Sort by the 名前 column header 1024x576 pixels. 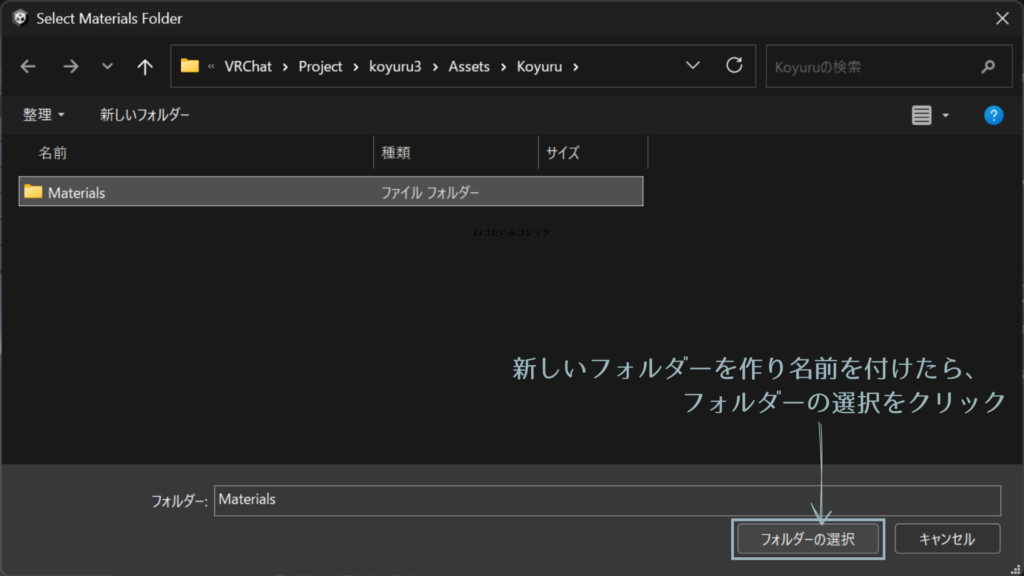coord(53,153)
